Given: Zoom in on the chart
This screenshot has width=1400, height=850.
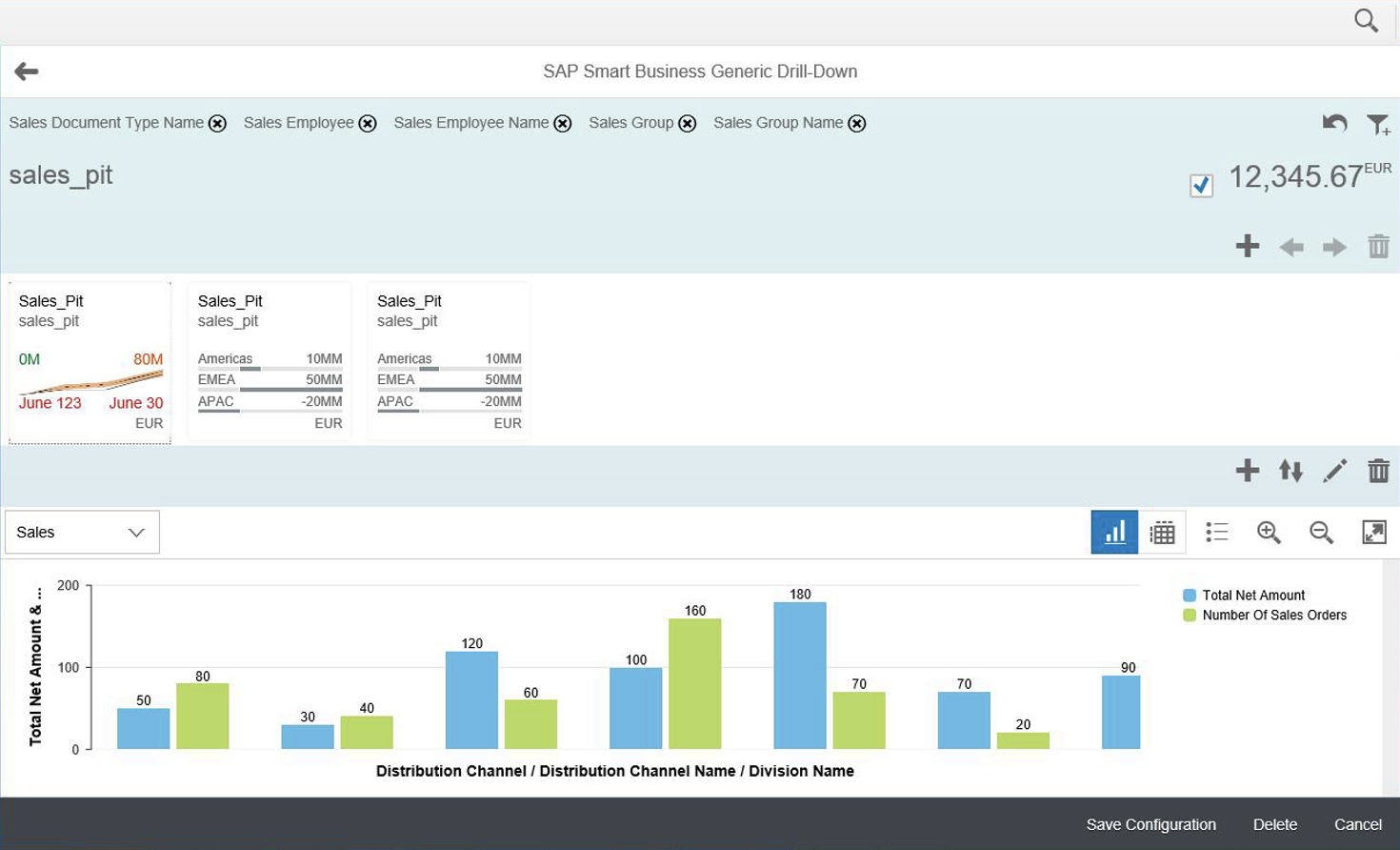Looking at the screenshot, I should (x=1269, y=532).
